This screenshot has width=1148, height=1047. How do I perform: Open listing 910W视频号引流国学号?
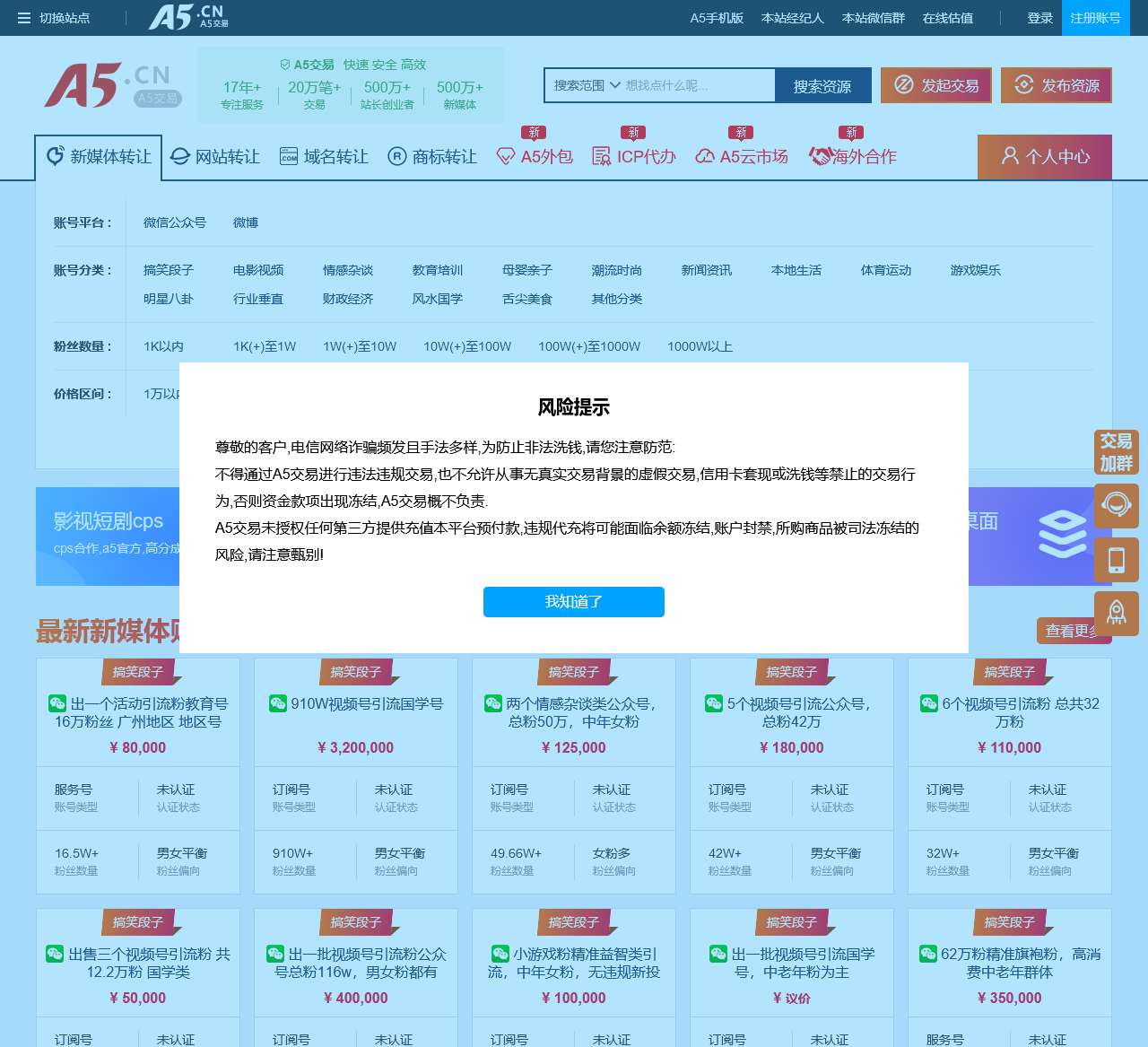pyautogui.click(x=367, y=704)
